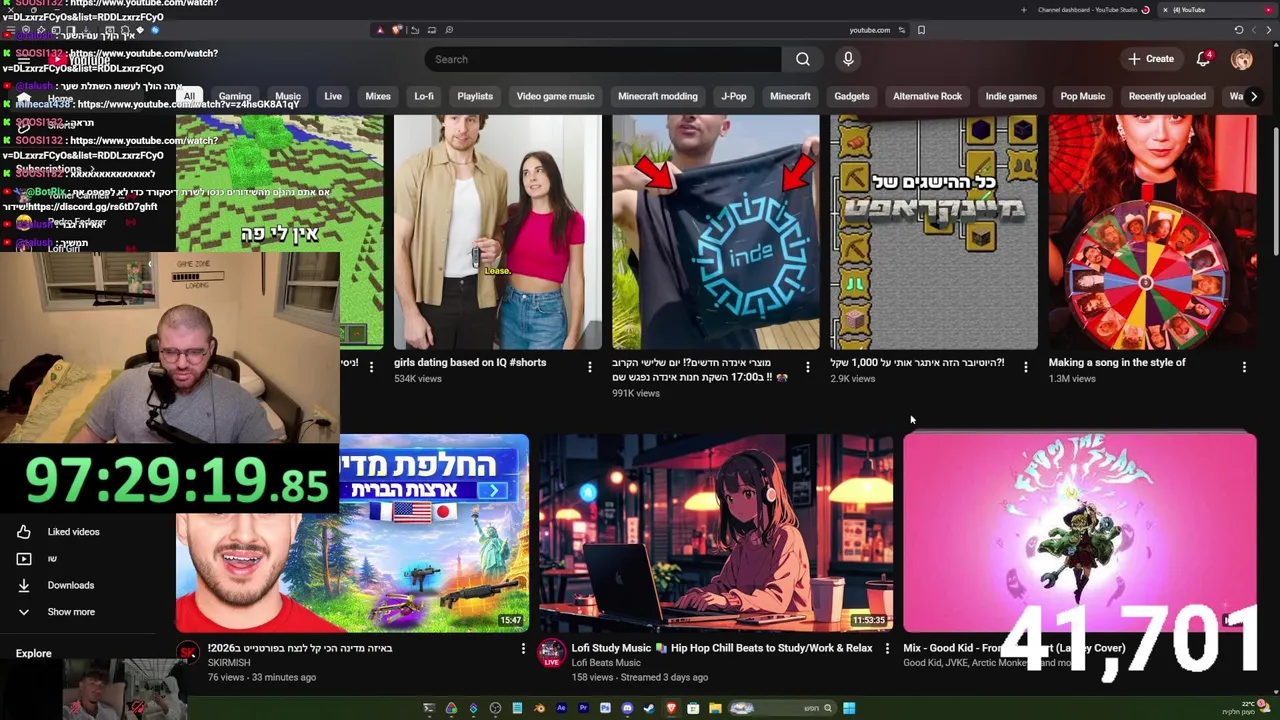
Task: Click the Brave Rewards triangle icon
Action: point(380,30)
